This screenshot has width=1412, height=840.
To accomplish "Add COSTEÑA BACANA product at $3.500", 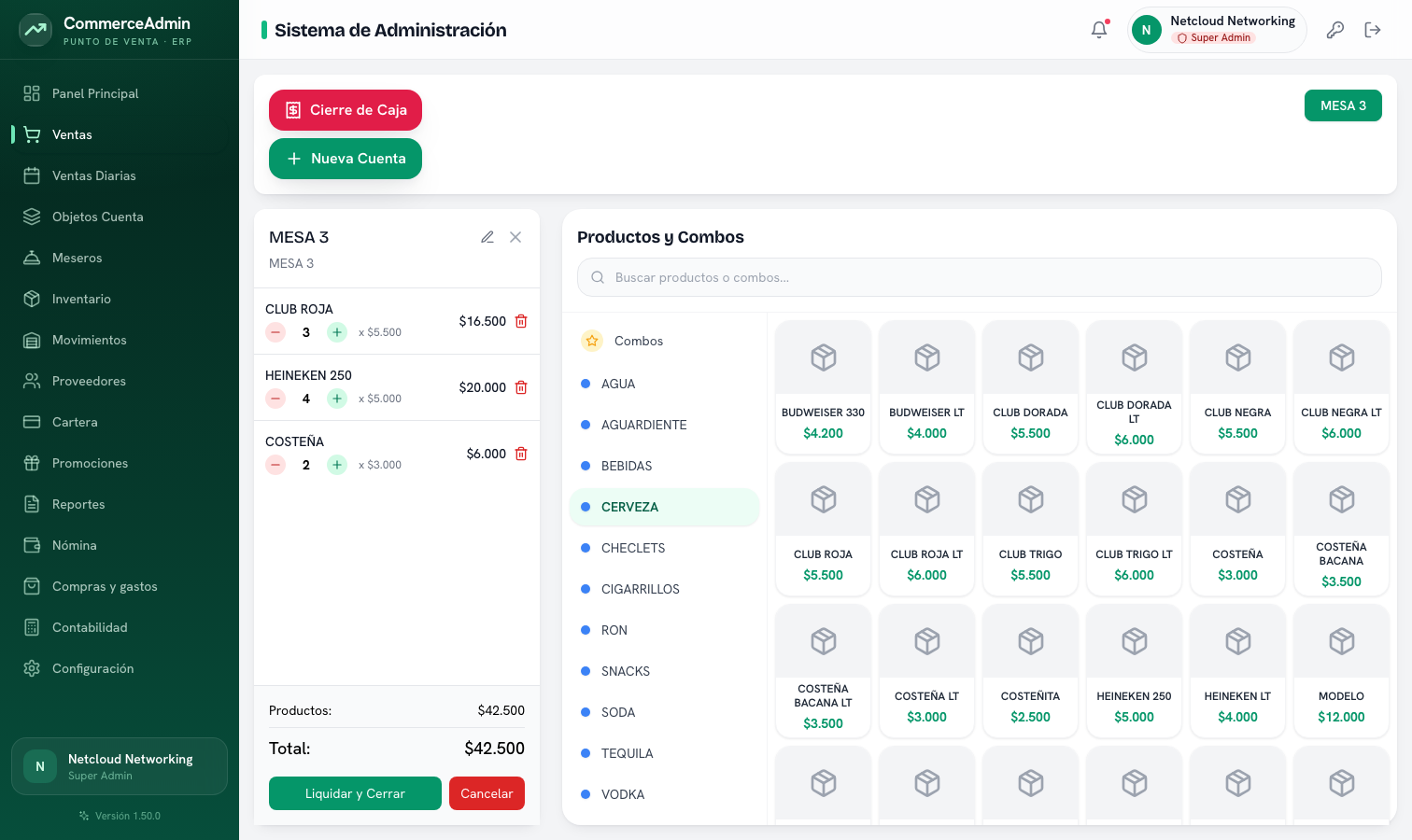I will 1342,529.
